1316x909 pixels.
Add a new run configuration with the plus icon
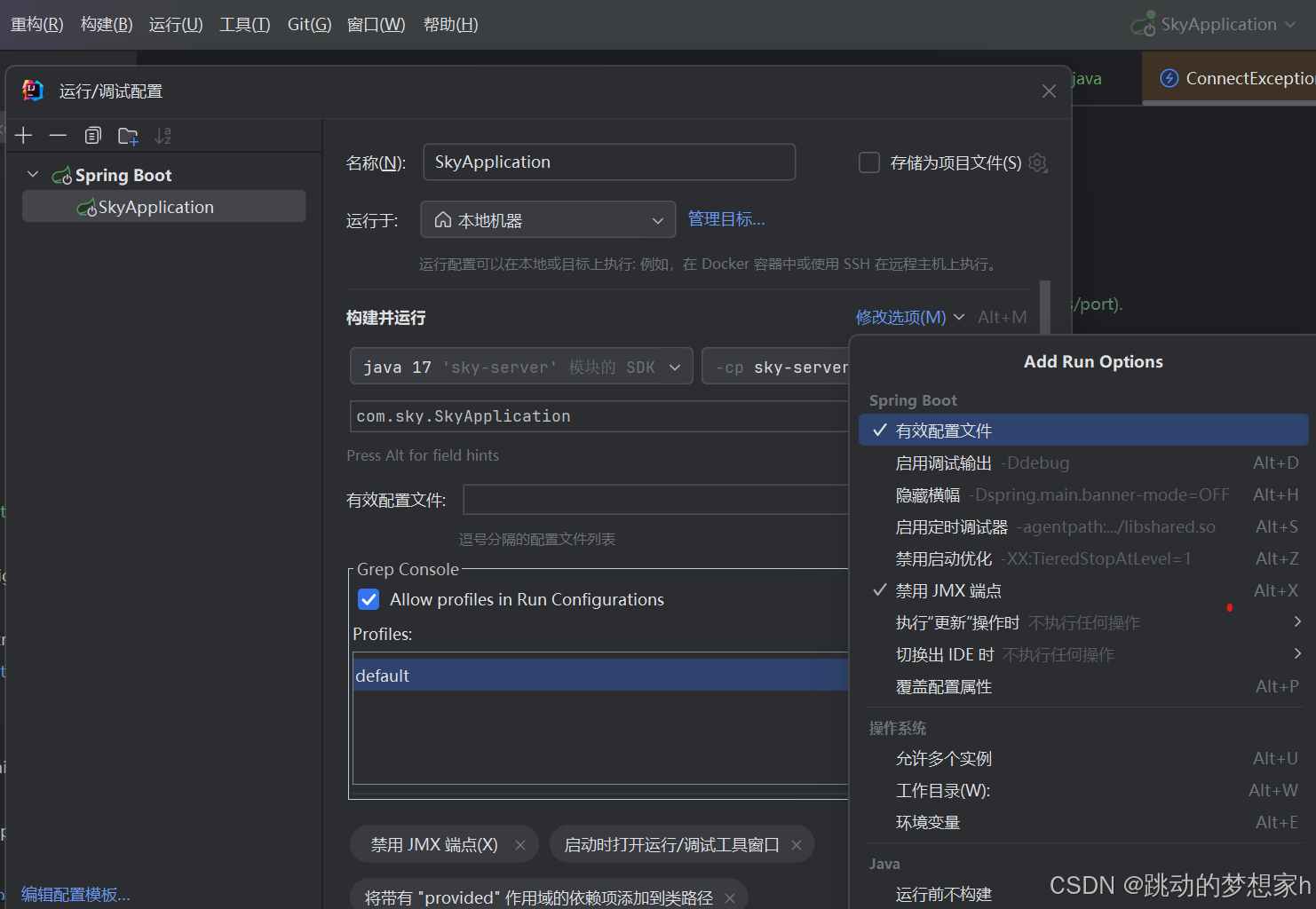[x=23, y=135]
